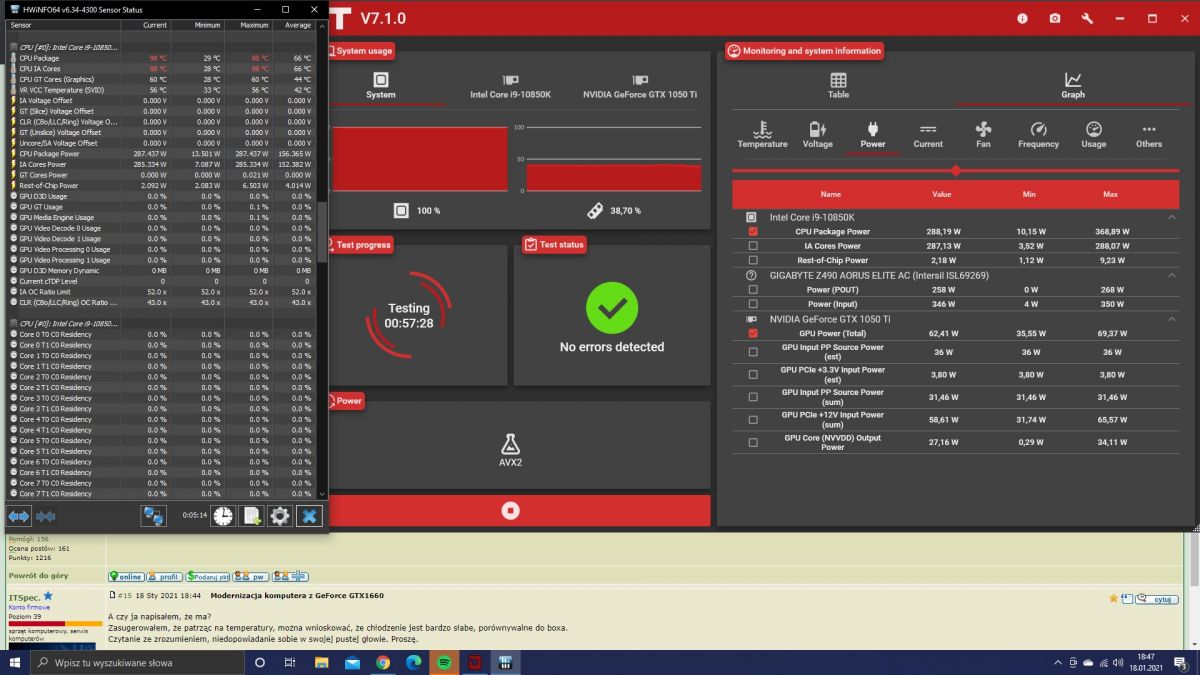Open the Mail app from taskbar
Image resolution: width=1200 pixels, height=675 pixels.
click(352, 662)
